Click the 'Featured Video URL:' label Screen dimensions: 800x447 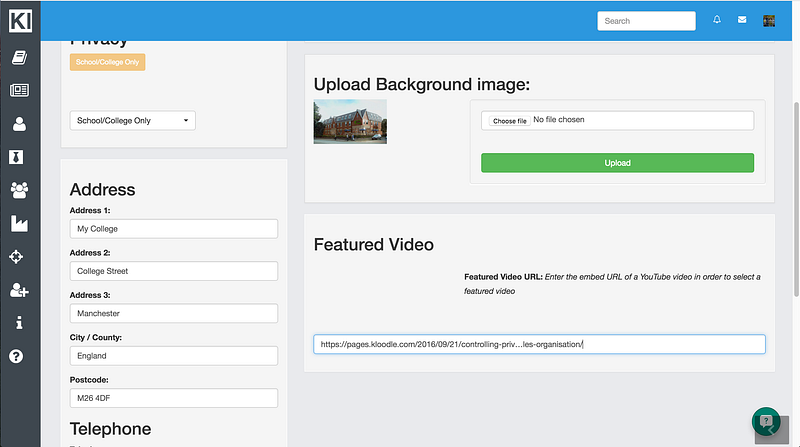pyautogui.click(x=503, y=277)
